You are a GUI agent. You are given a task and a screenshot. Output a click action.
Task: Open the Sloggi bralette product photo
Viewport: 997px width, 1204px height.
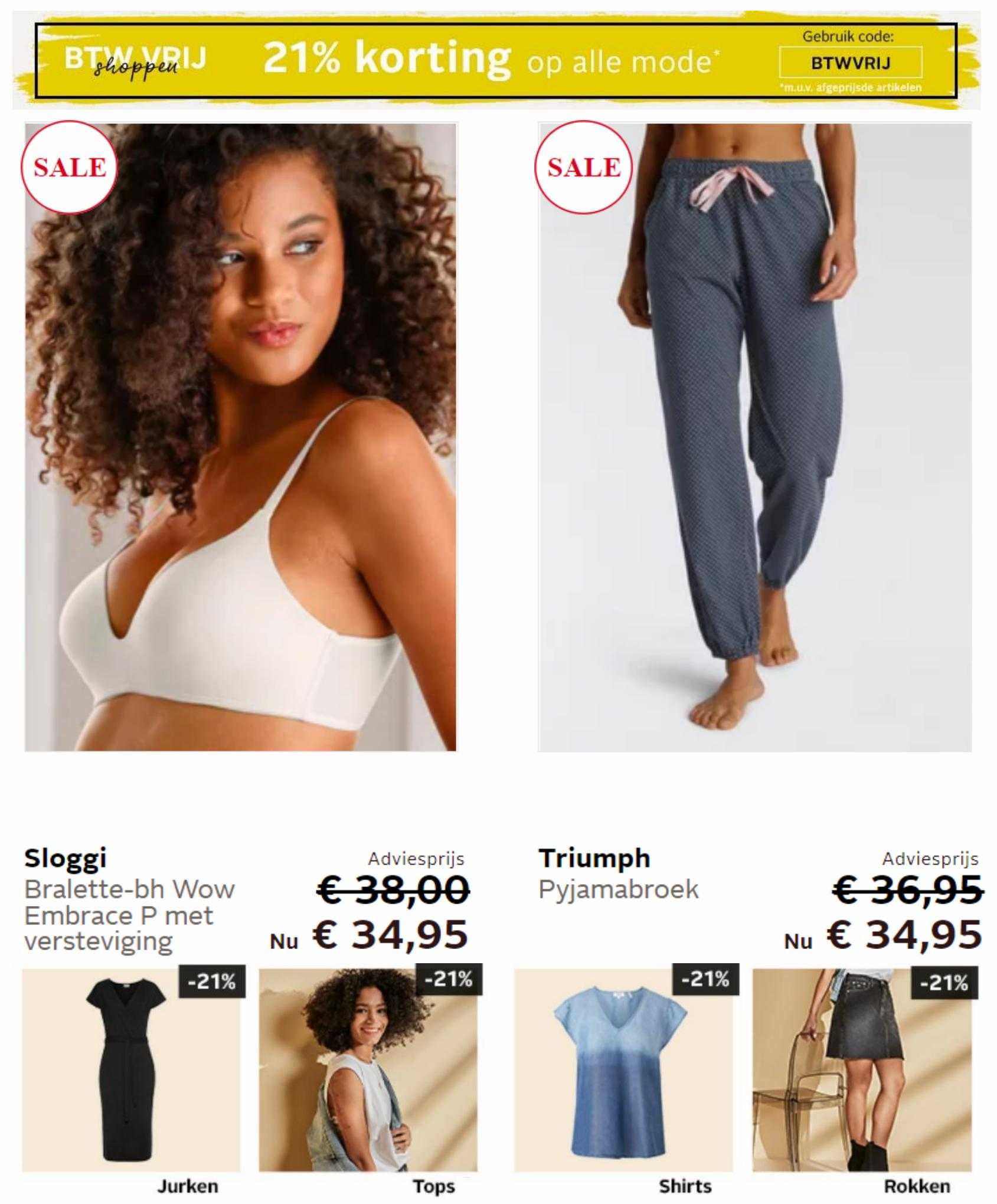click(240, 437)
